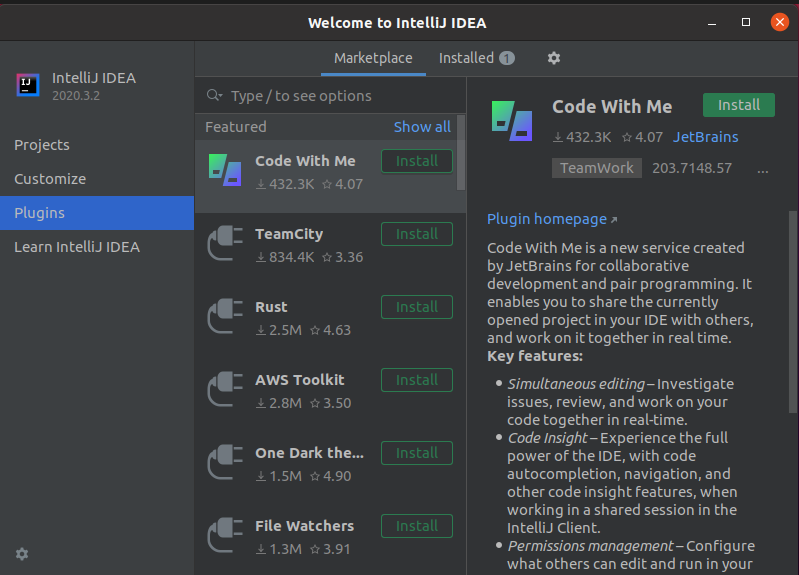Click the Installed tab count badge
Viewport: 799px width, 575px height.
click(507, 58)
